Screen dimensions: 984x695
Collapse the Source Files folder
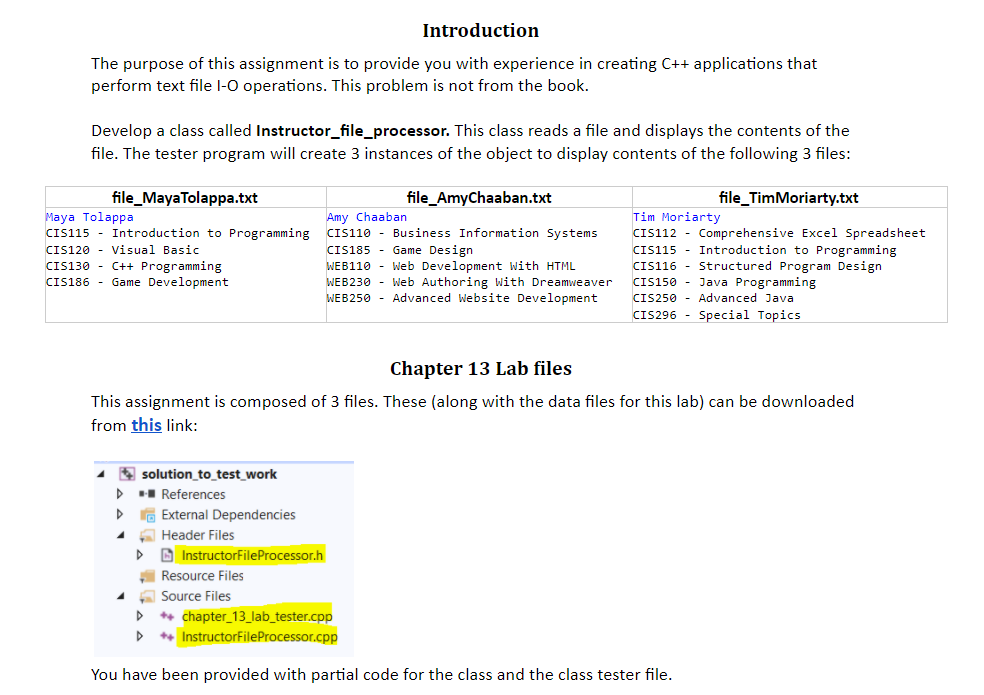(x=120, y=595)
